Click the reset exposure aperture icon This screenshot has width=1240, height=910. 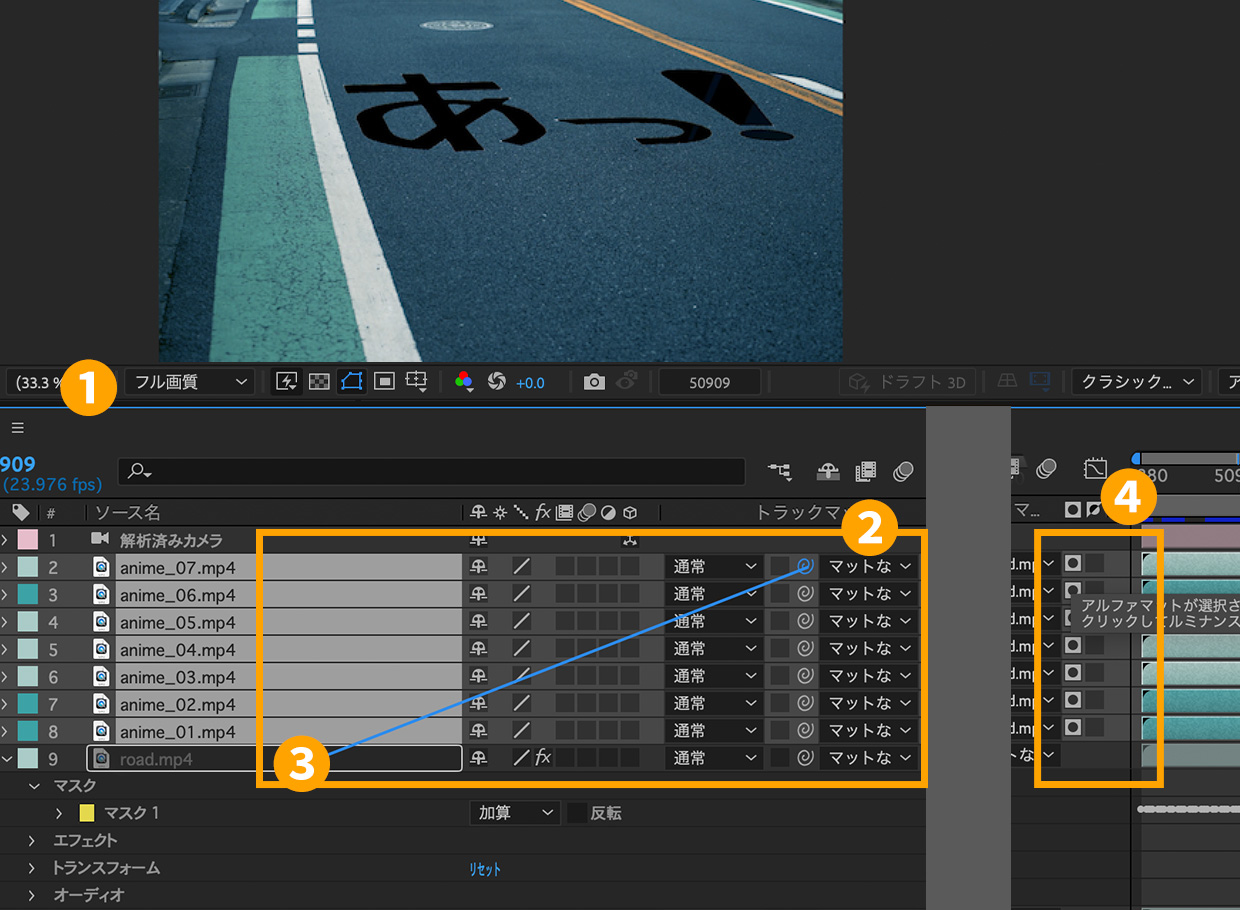pos(496,382)
